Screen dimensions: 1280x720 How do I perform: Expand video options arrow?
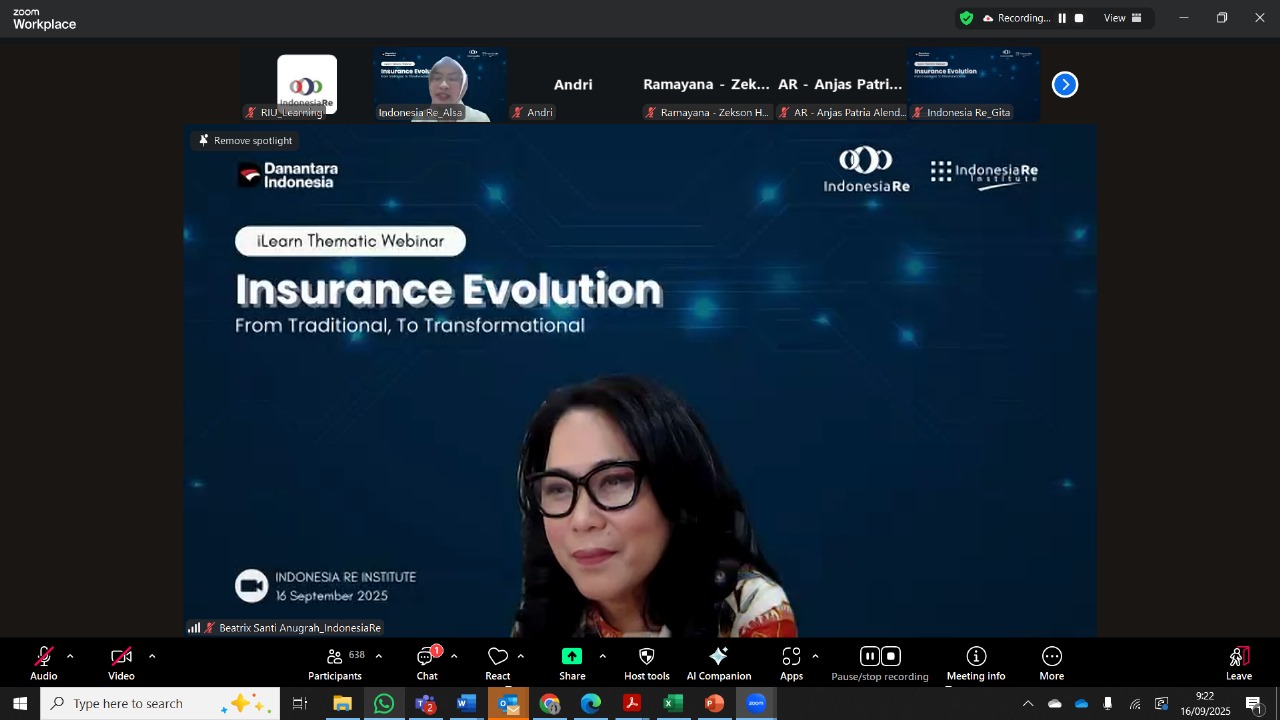[152, 656]
